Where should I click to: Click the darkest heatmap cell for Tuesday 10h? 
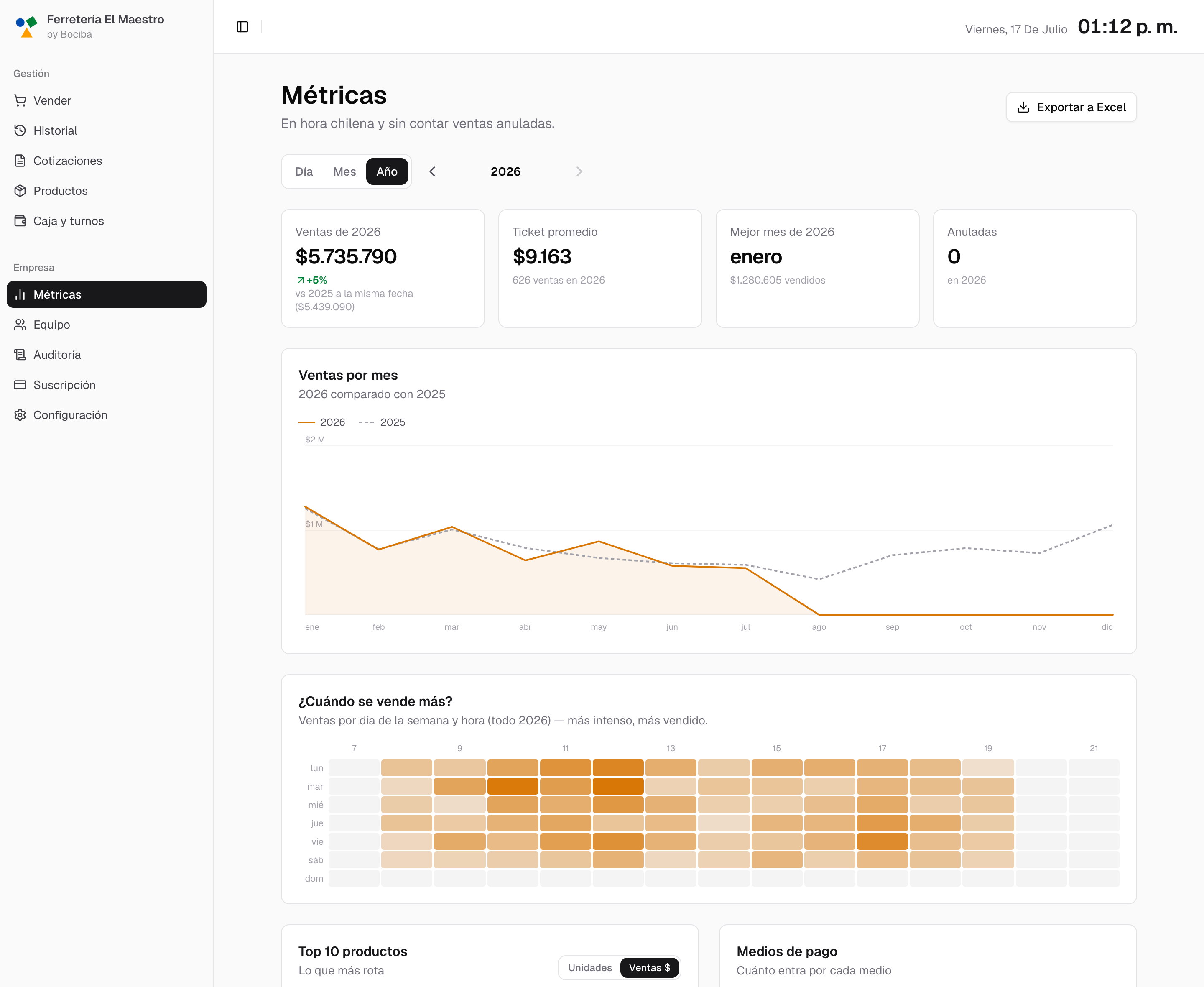(513, 786)
